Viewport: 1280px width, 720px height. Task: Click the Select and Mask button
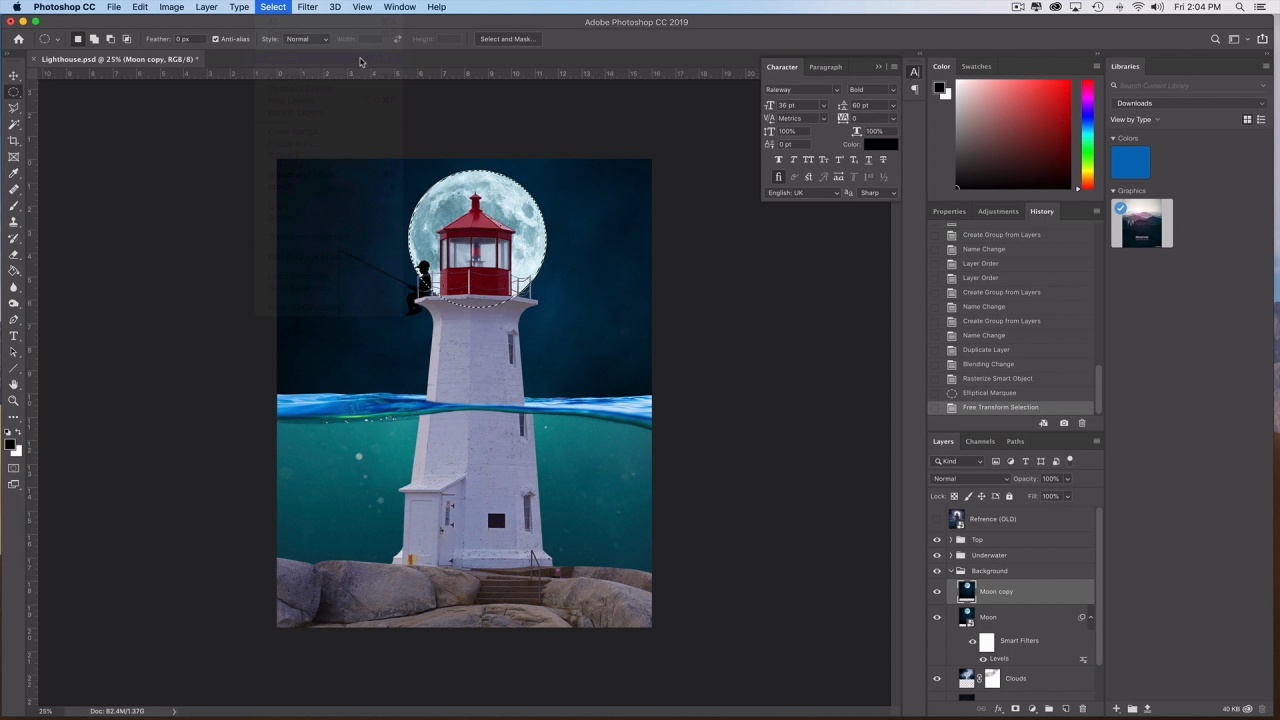(508, 39)
